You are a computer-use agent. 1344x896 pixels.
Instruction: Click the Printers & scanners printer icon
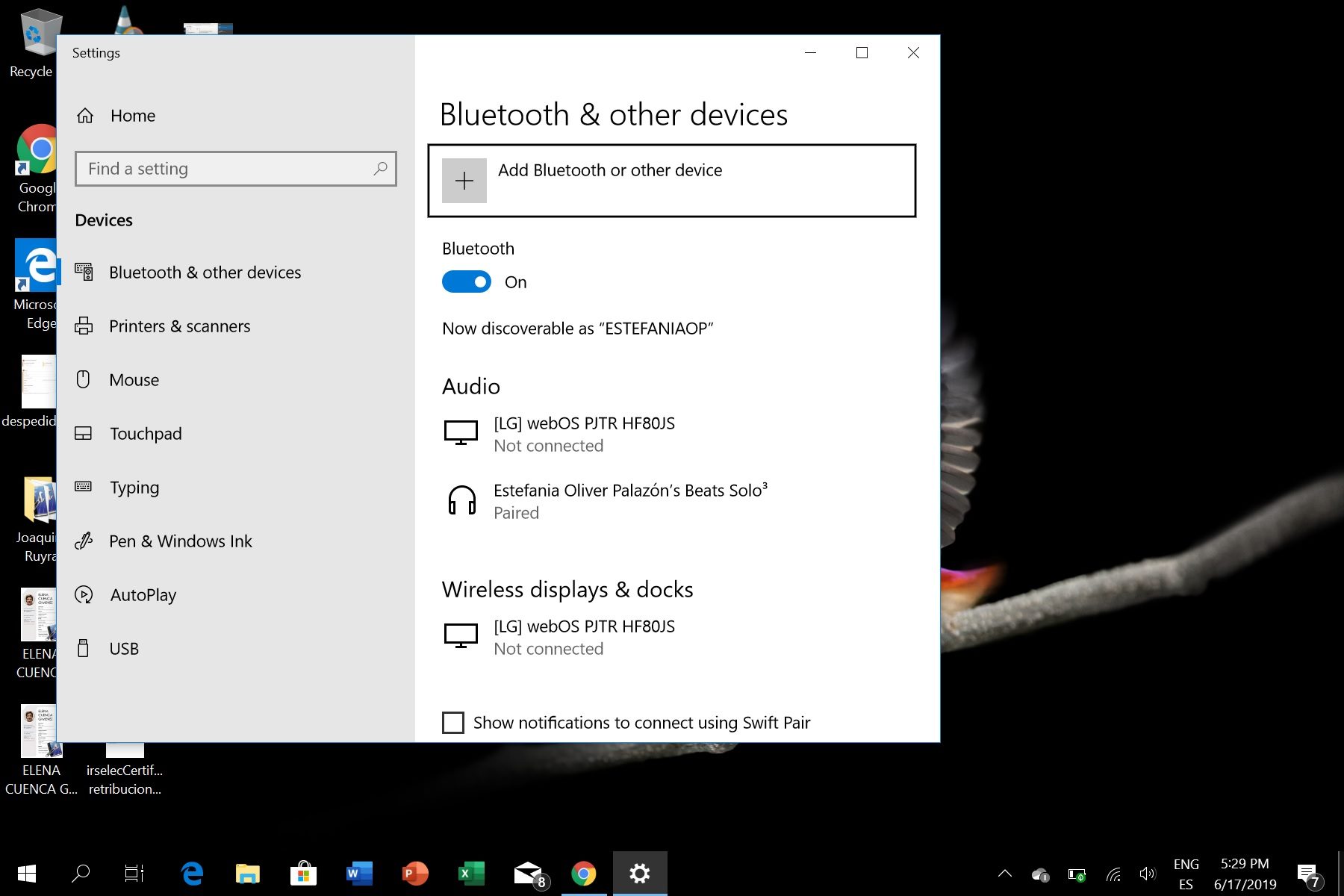coord(84,326)
